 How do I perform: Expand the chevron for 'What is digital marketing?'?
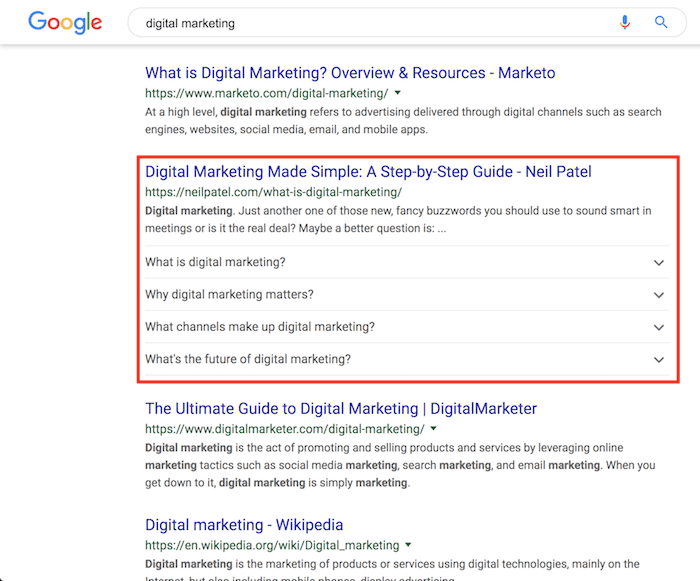(658, 262)
